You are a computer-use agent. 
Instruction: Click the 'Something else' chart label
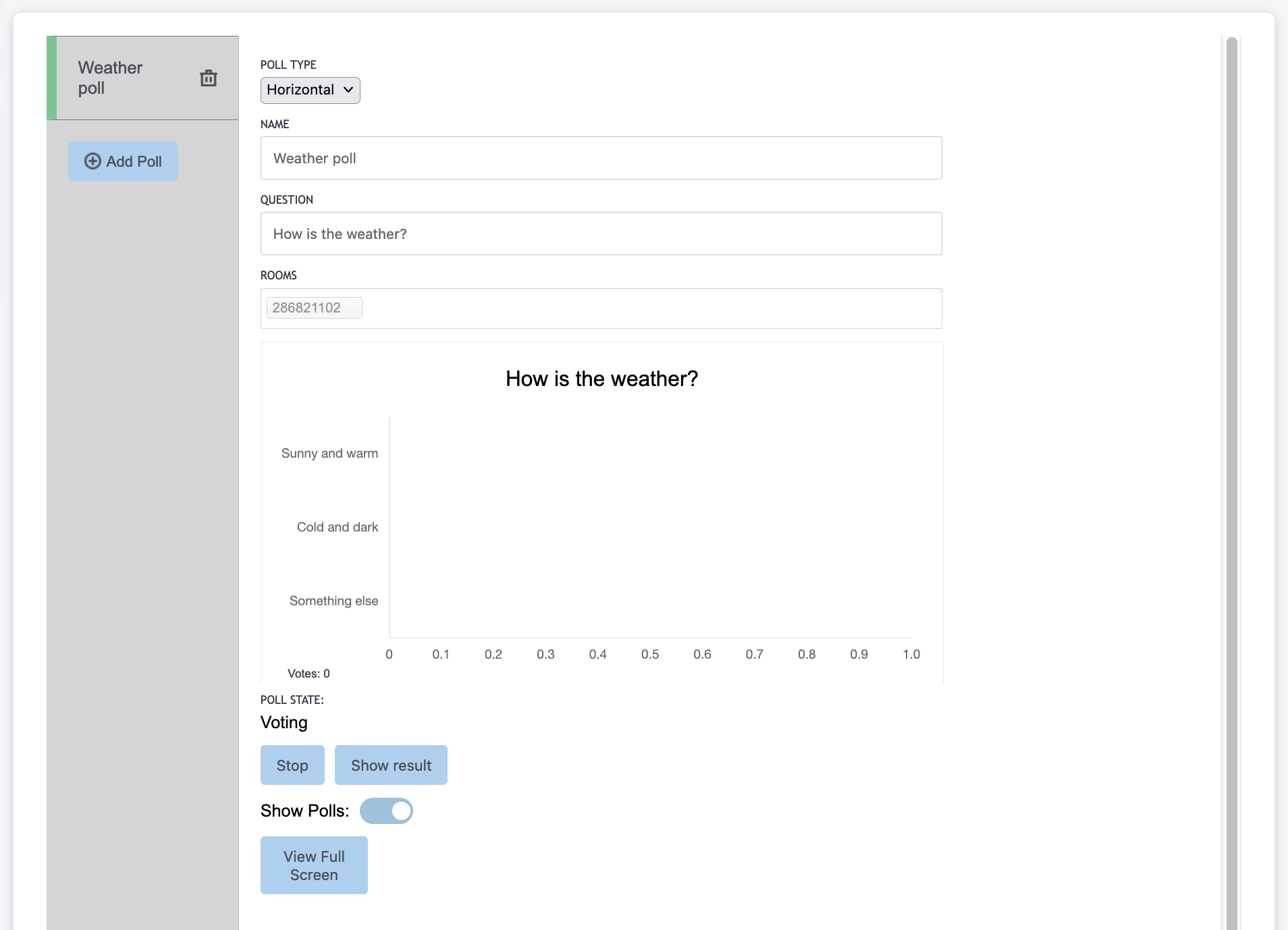pos(333,601)
